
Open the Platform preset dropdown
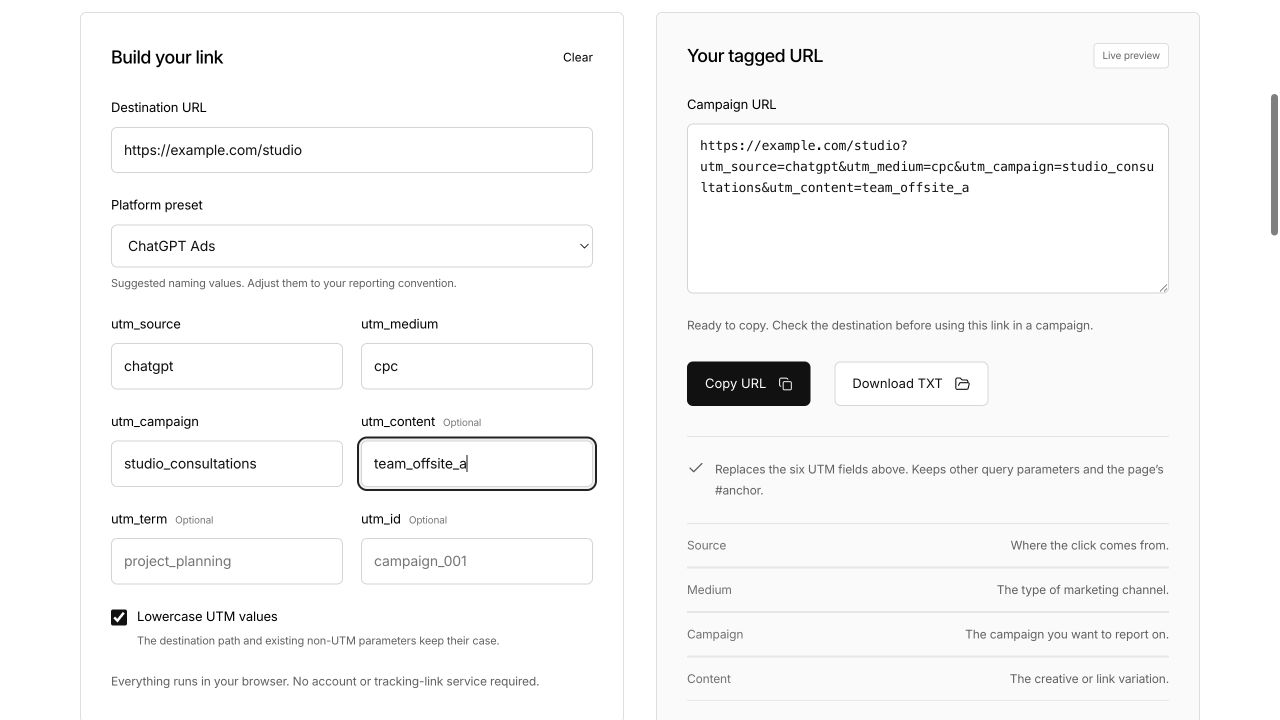coord(352,246)
